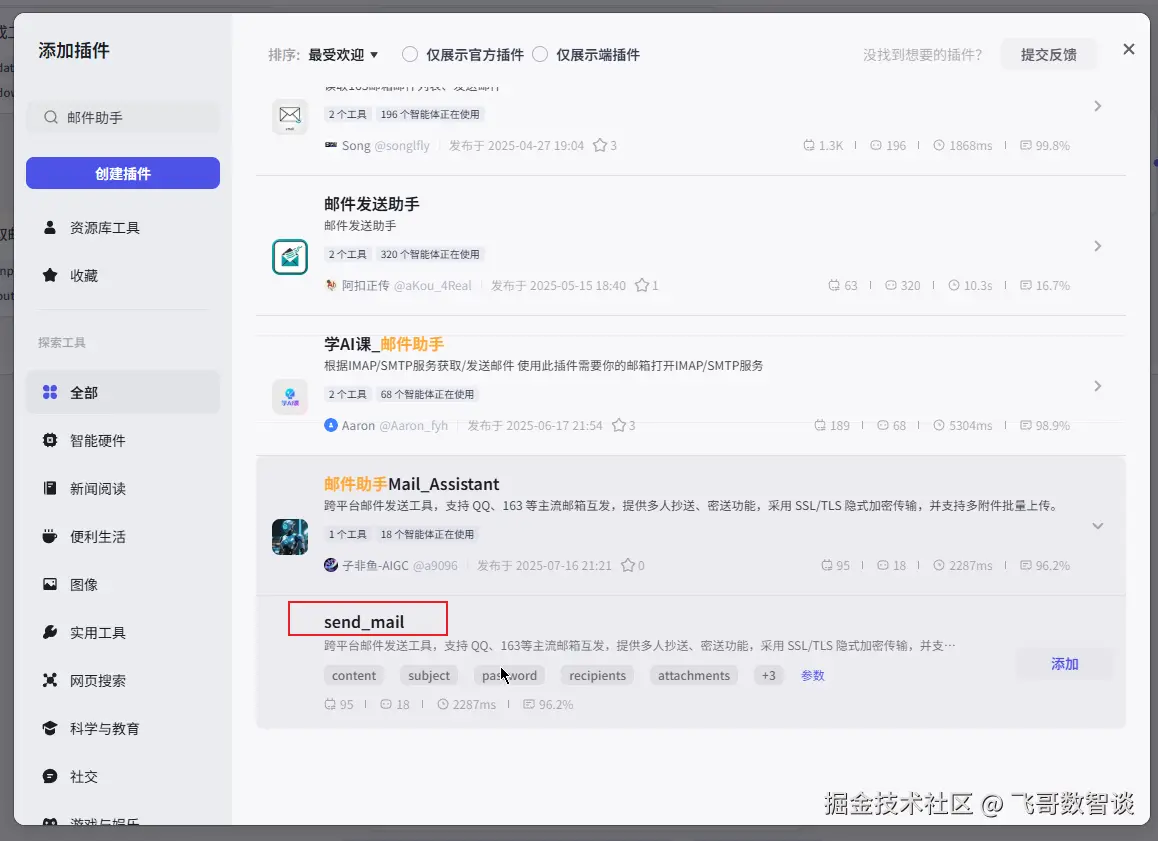Image resolution: width=1158 pixels, height=841 pixels.
Task: Open 资源库工具 person icon entry
Action: click(x=49, y=227)
